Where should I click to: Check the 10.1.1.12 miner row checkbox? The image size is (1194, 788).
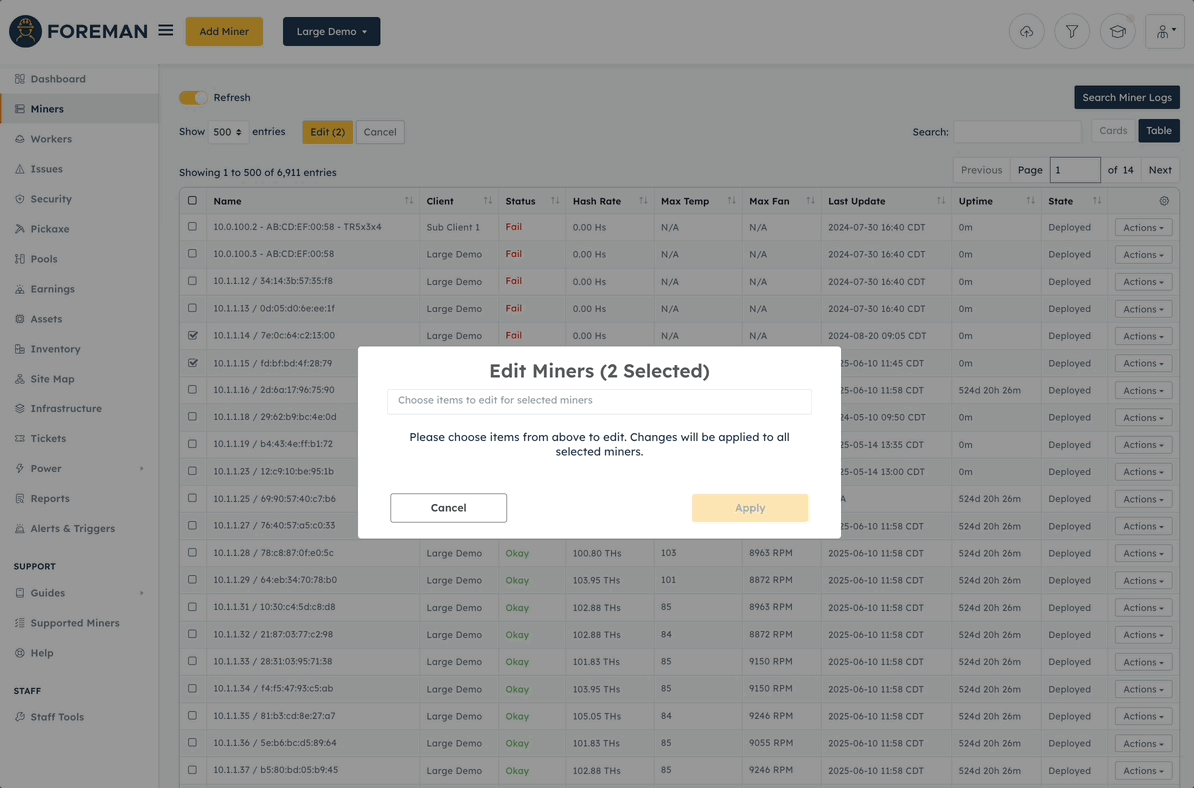click(x=193, y=281)
